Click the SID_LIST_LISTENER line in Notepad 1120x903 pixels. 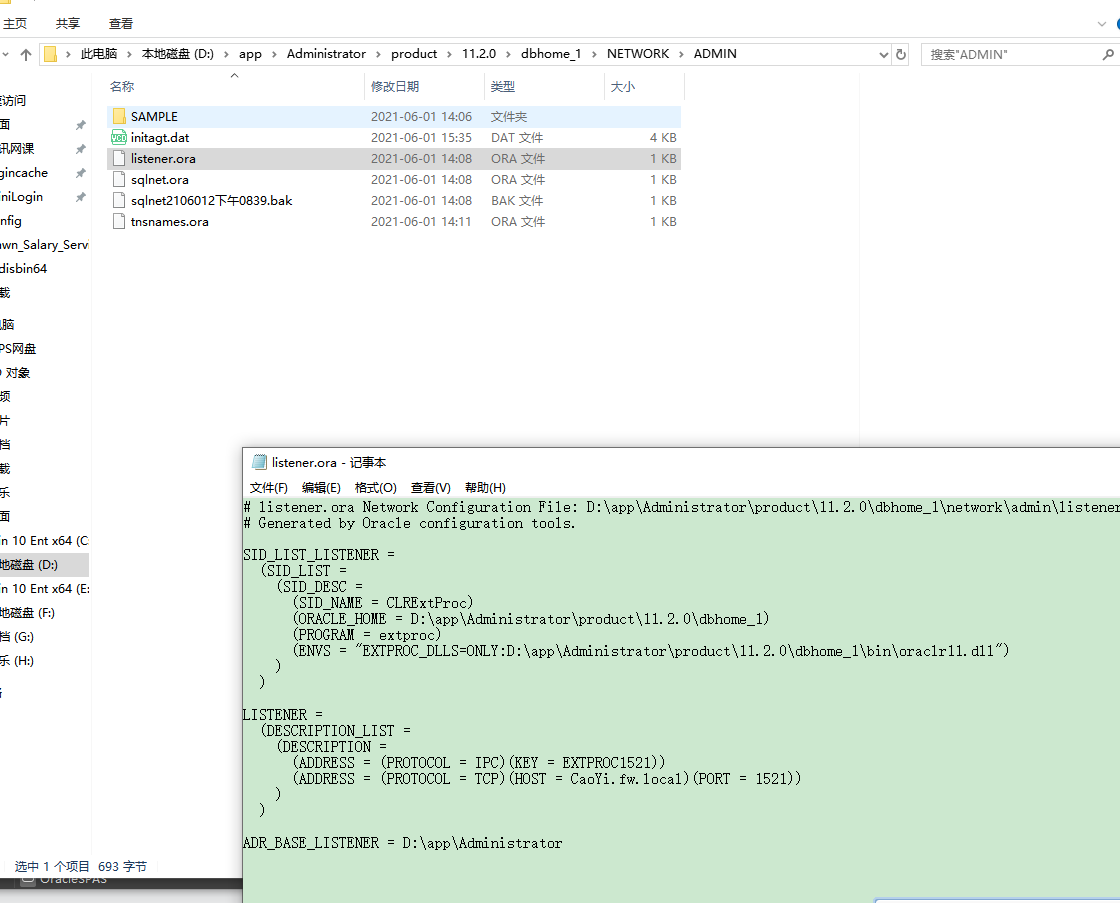(319, 555)
